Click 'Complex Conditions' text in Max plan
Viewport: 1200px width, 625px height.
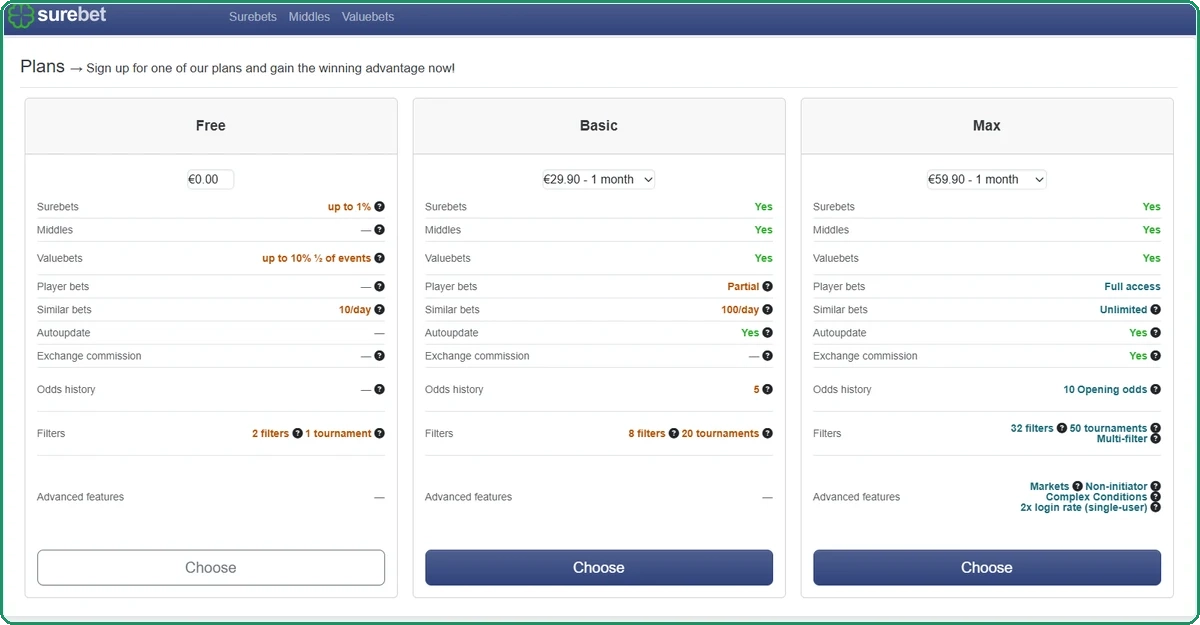coord(1097,497)
